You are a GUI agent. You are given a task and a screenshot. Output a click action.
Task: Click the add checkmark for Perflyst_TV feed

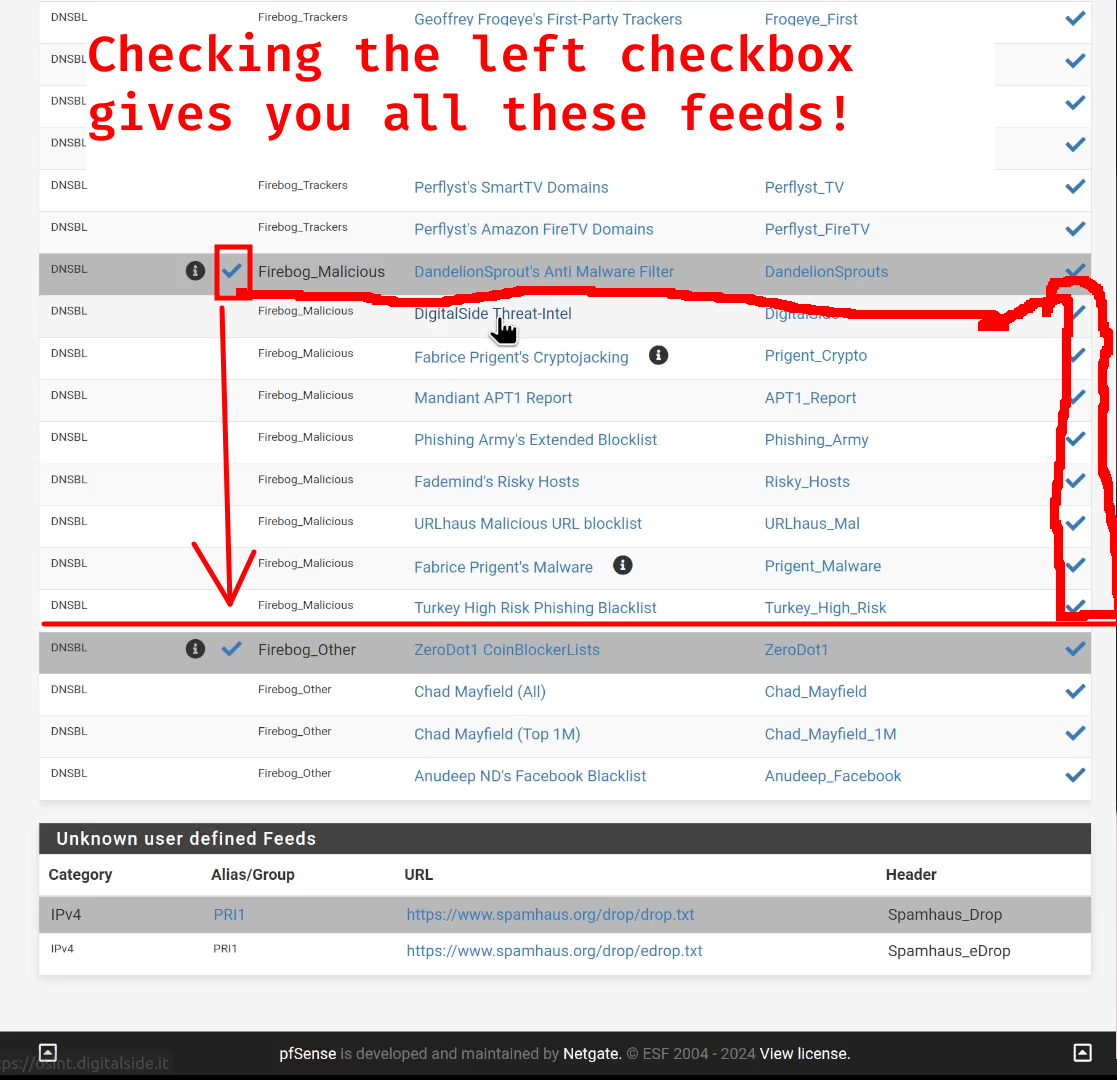pos(1075,187)
